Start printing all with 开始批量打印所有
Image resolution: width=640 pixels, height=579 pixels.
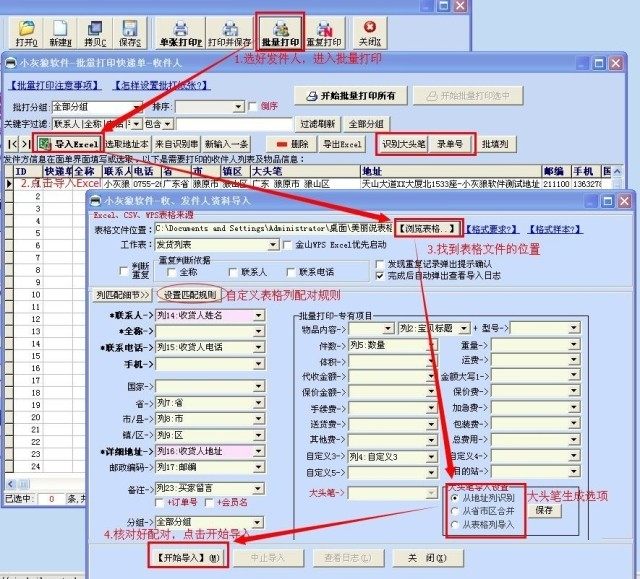coord(351,96)
